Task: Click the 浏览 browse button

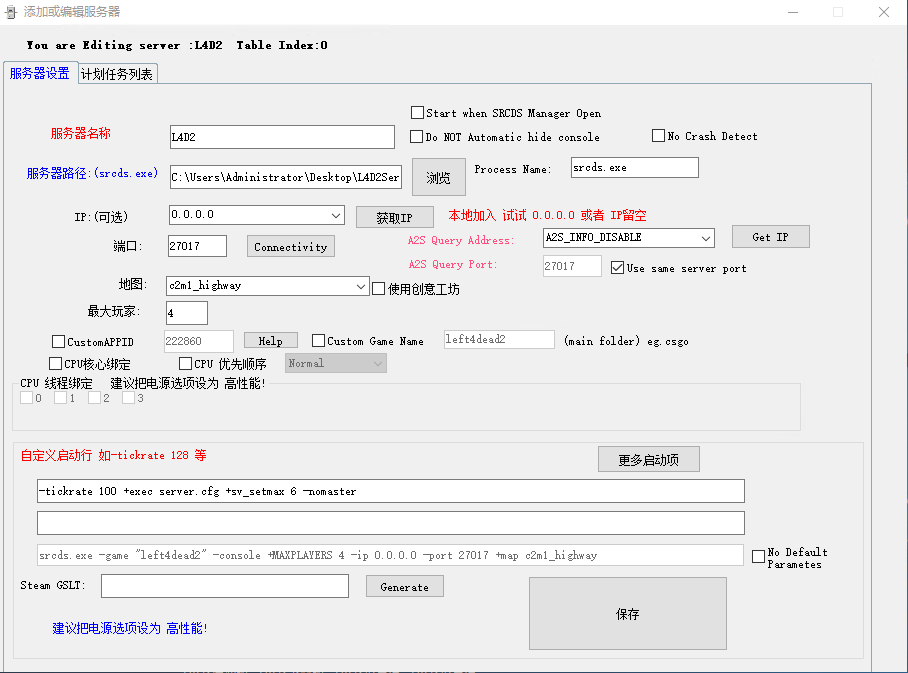Action: (x=439, y=177)
